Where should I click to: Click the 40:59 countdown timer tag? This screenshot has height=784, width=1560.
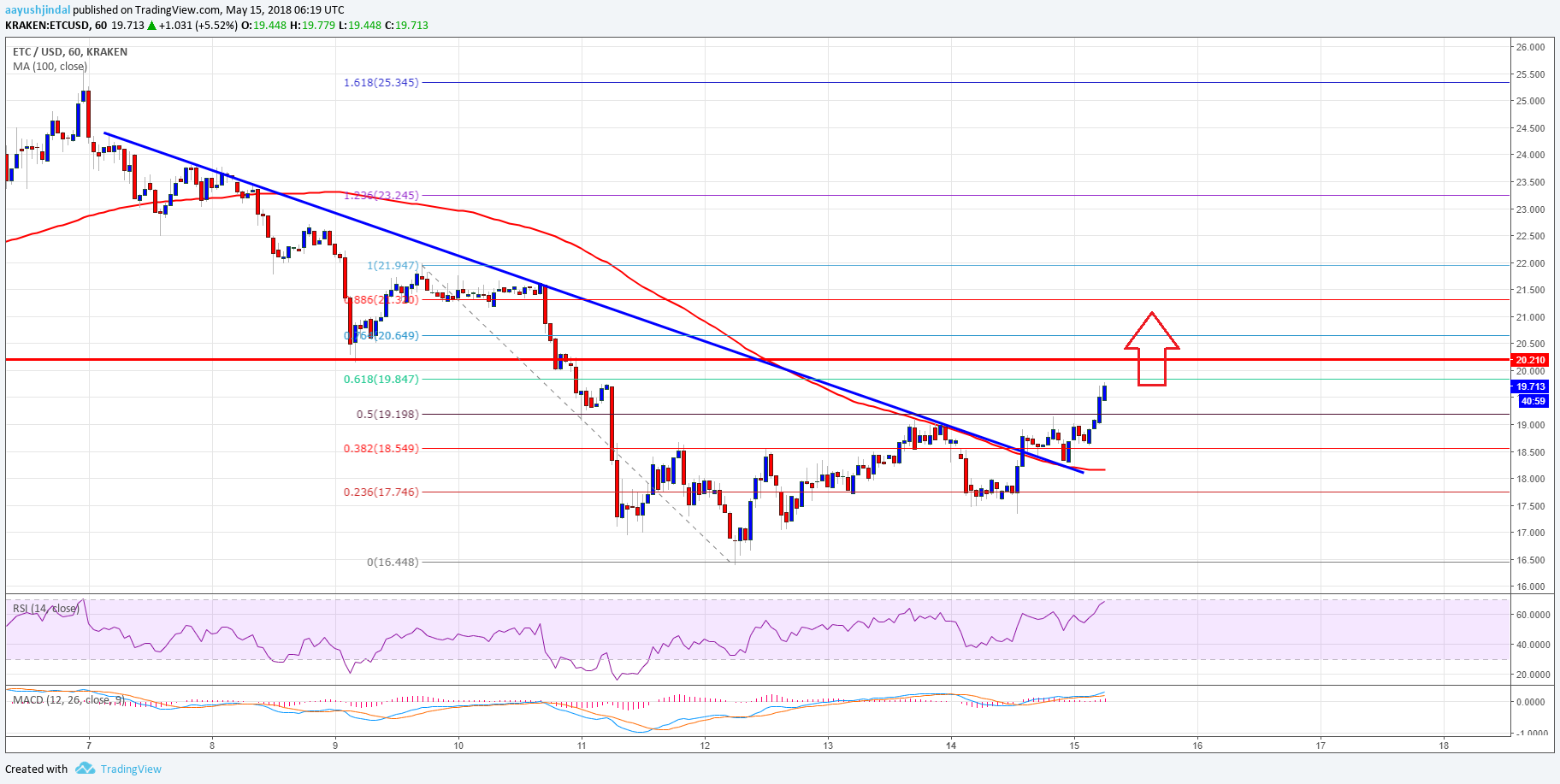(1533, 401)
